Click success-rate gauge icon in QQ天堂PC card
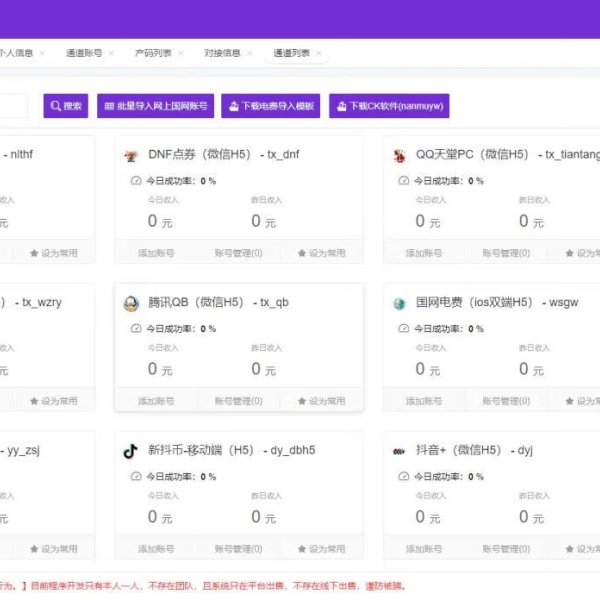The width and height of the screenshot is (600, 600). coord(404,181)
